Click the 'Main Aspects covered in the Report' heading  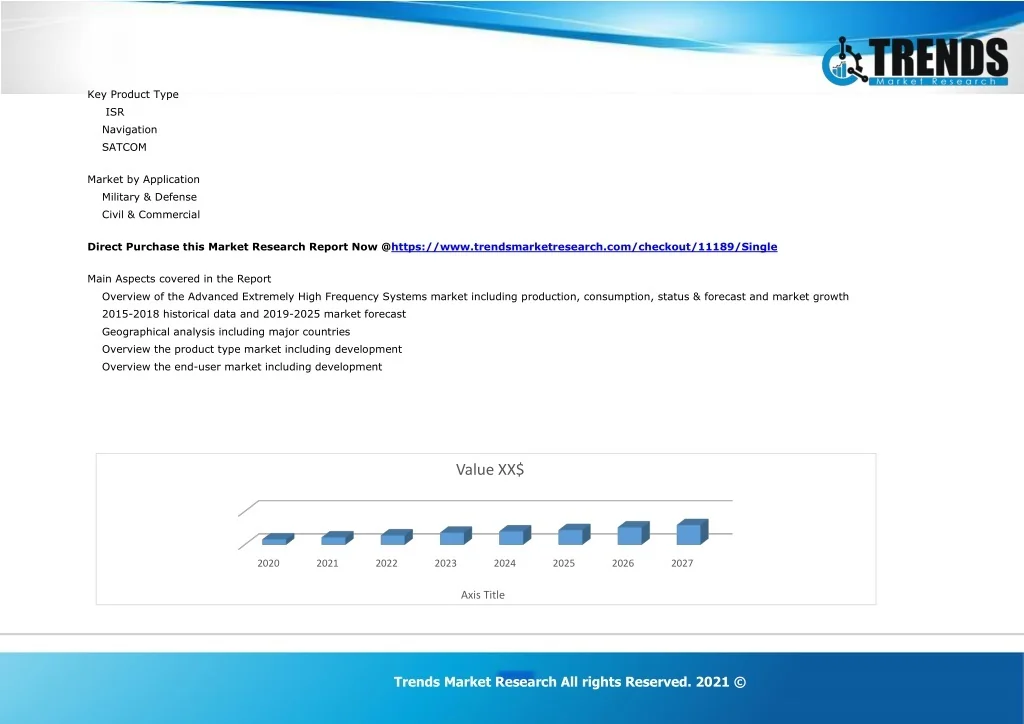pyautogui.click(x=179, y=279)
